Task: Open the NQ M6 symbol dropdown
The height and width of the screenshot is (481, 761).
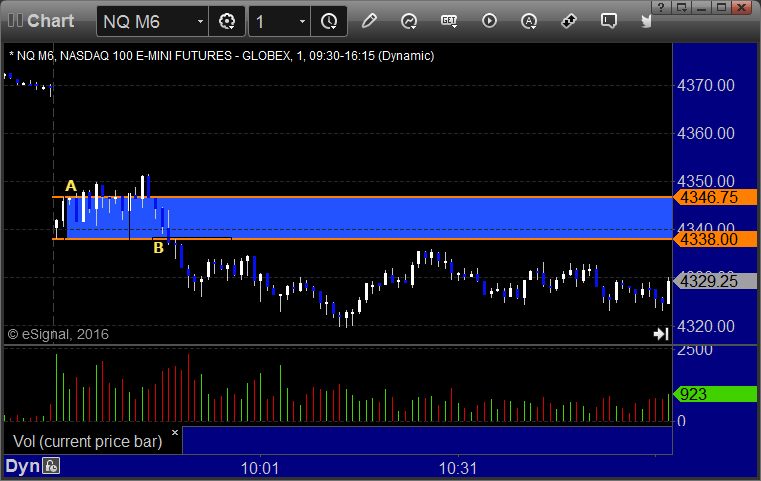Action: click(x=200, y=22)
